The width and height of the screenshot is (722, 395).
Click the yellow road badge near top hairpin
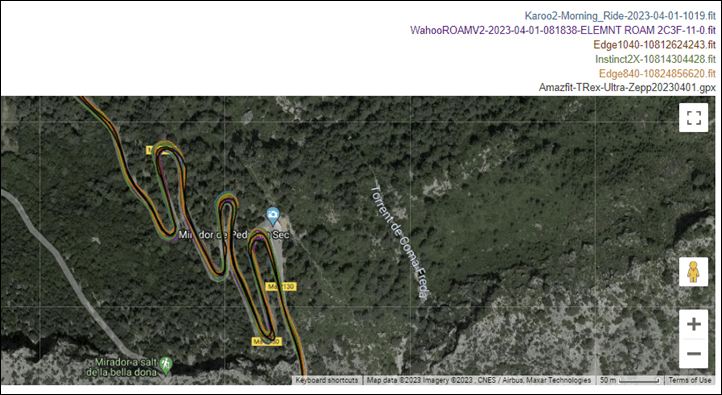coord(152,150)
